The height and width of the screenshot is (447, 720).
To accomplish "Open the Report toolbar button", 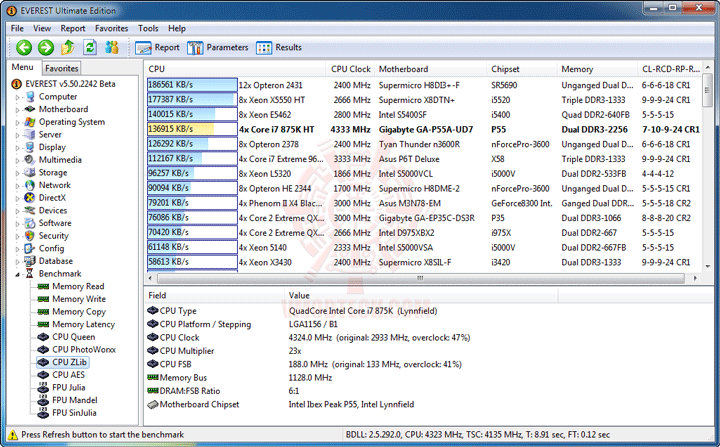I will point(157,47).
